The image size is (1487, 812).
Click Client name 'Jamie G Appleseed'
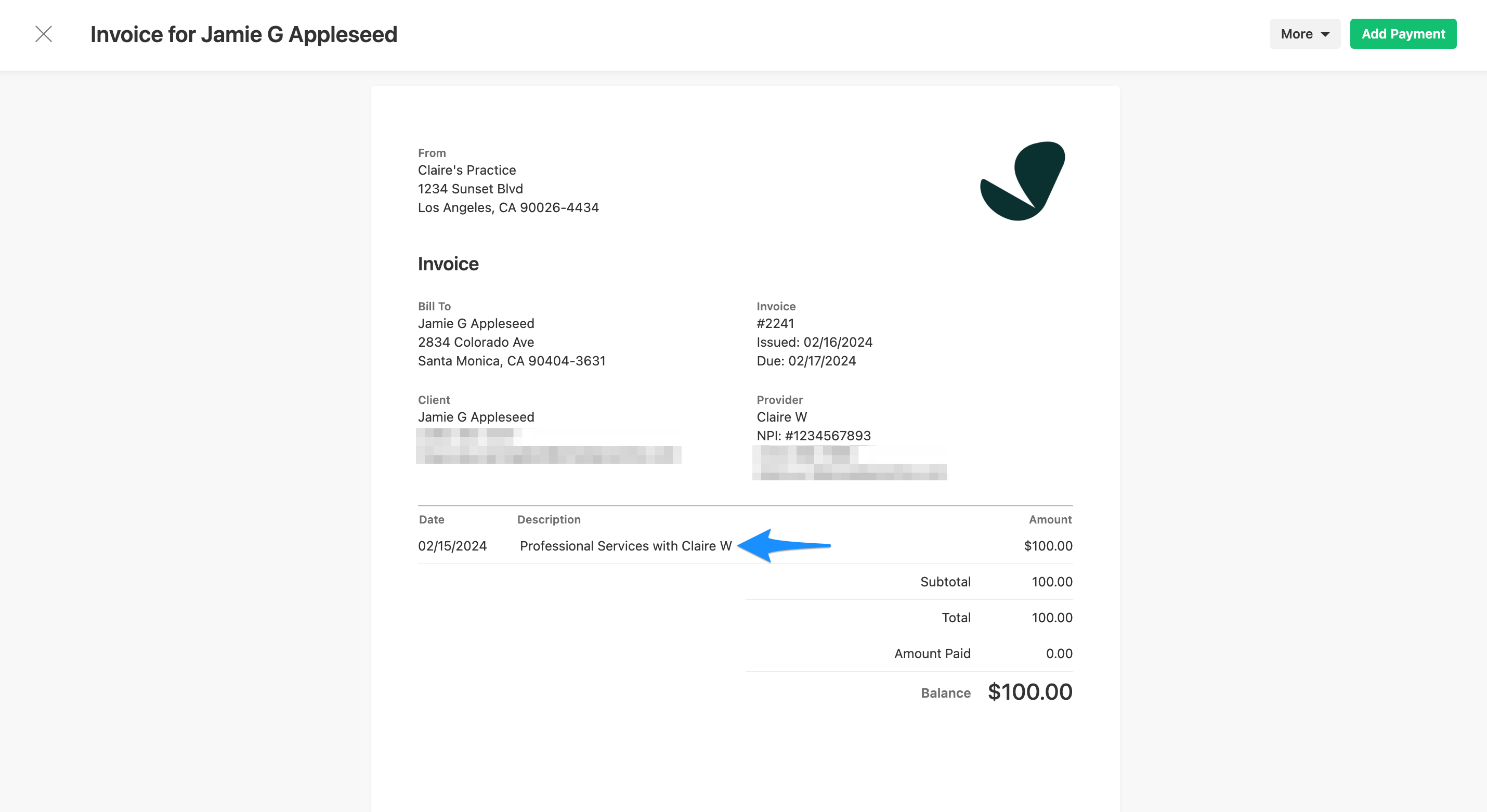click(476, 417)
